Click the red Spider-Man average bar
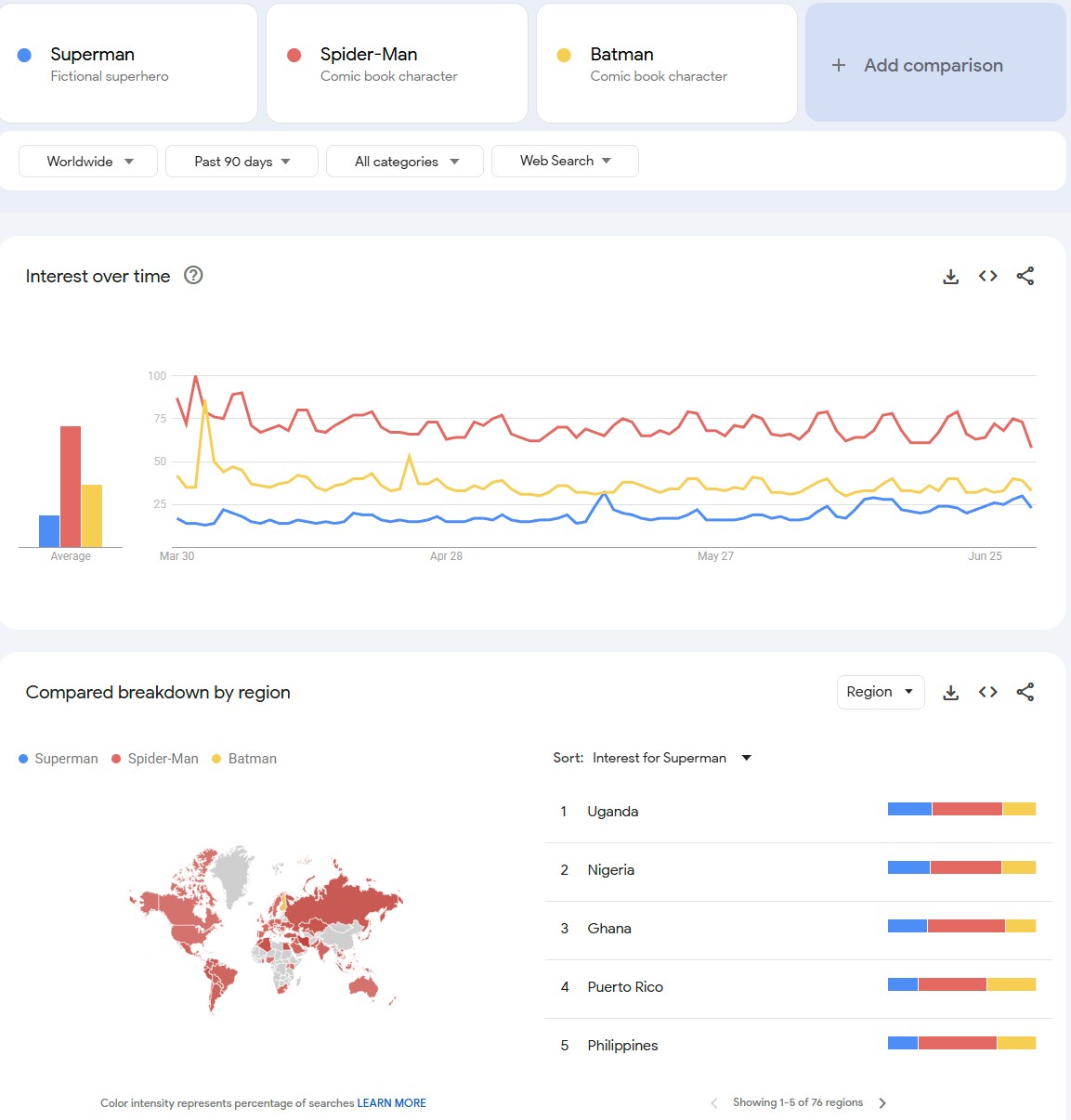Screen dimensions: 1071x1120 click(x=71, y=487)
